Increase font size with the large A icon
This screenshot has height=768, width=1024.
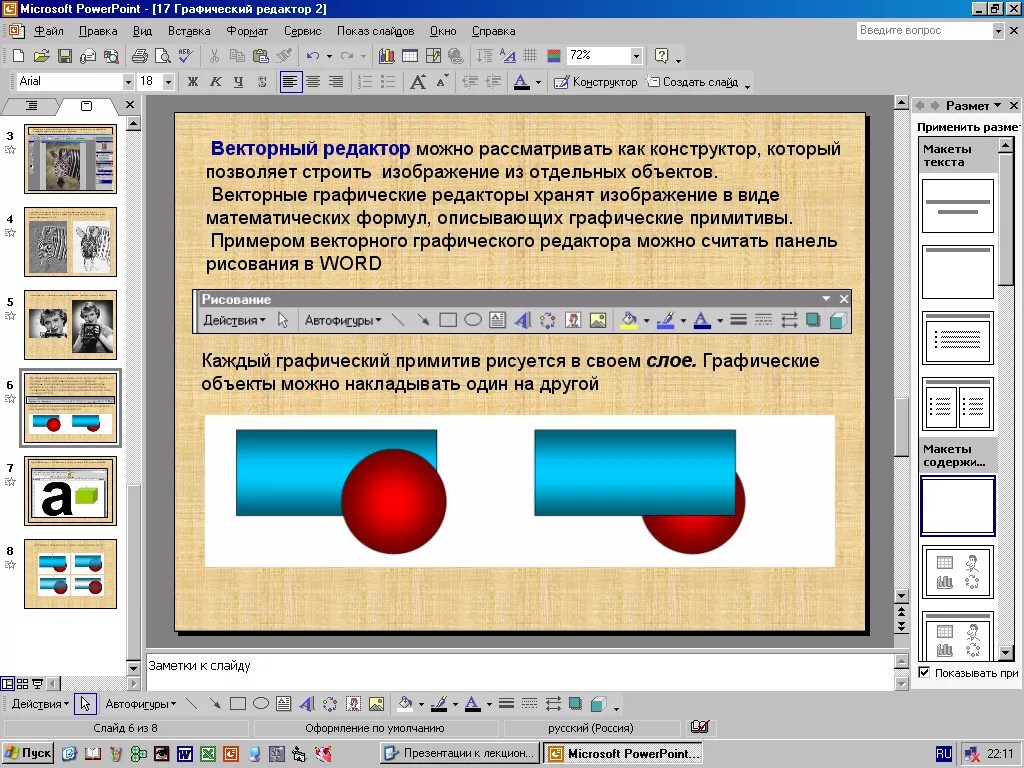click(418, 82)
